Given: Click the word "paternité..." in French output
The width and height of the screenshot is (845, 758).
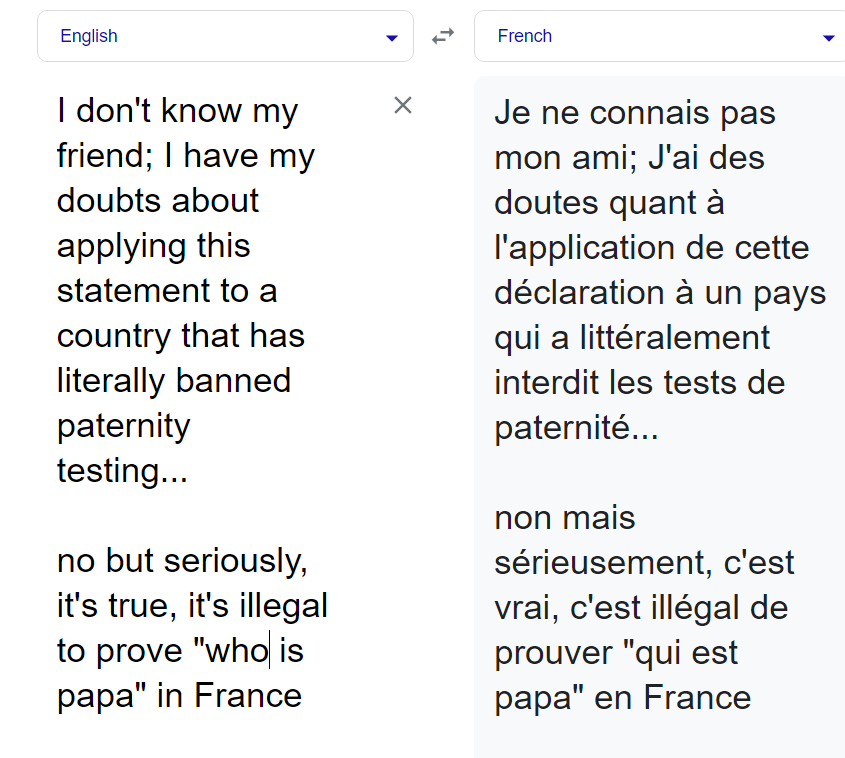Looking at the screenshot, I should click(x=577, y=428).
